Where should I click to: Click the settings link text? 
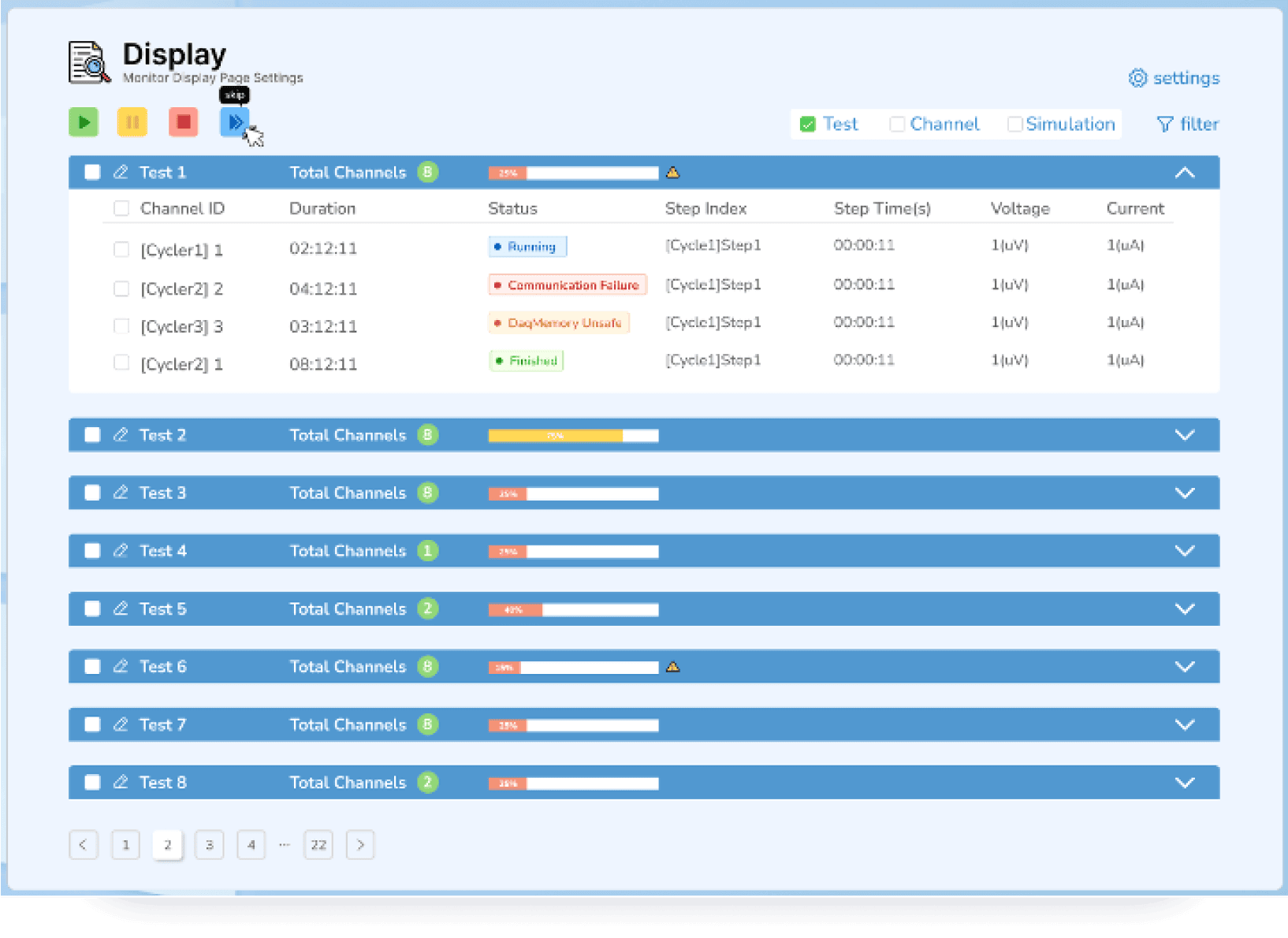1186,78
